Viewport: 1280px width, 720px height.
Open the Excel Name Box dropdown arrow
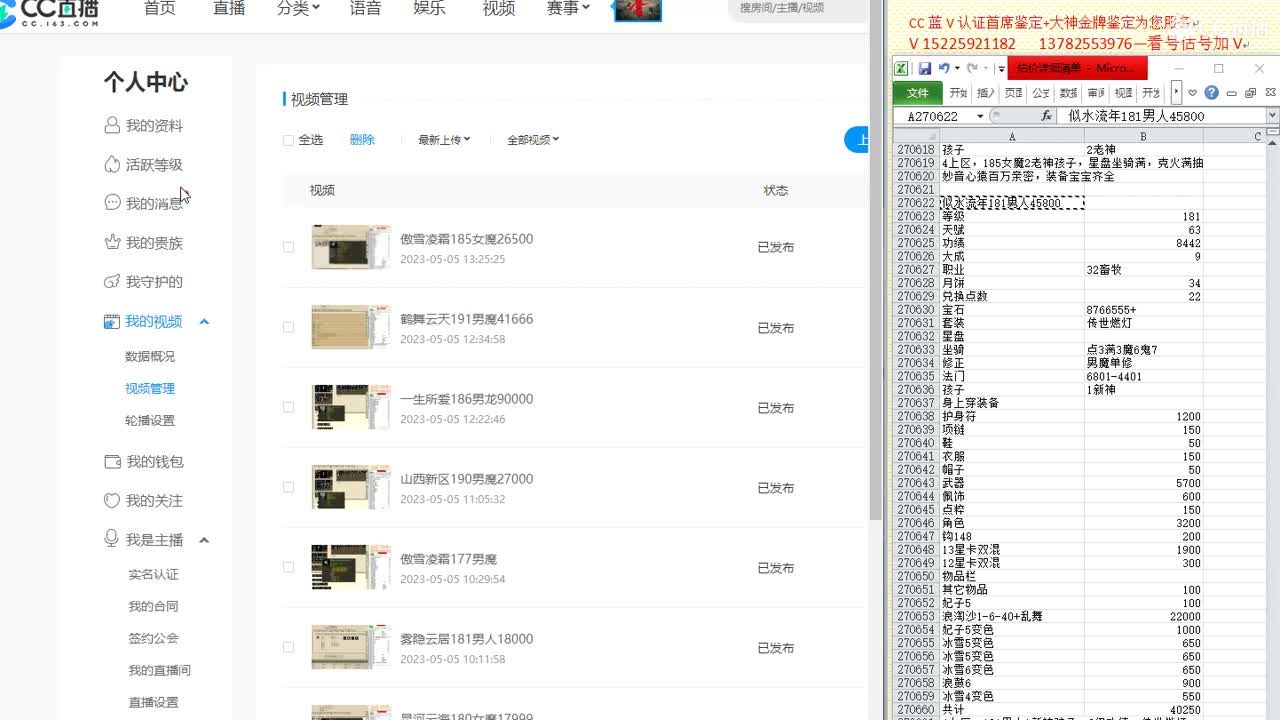click(980, 116)
